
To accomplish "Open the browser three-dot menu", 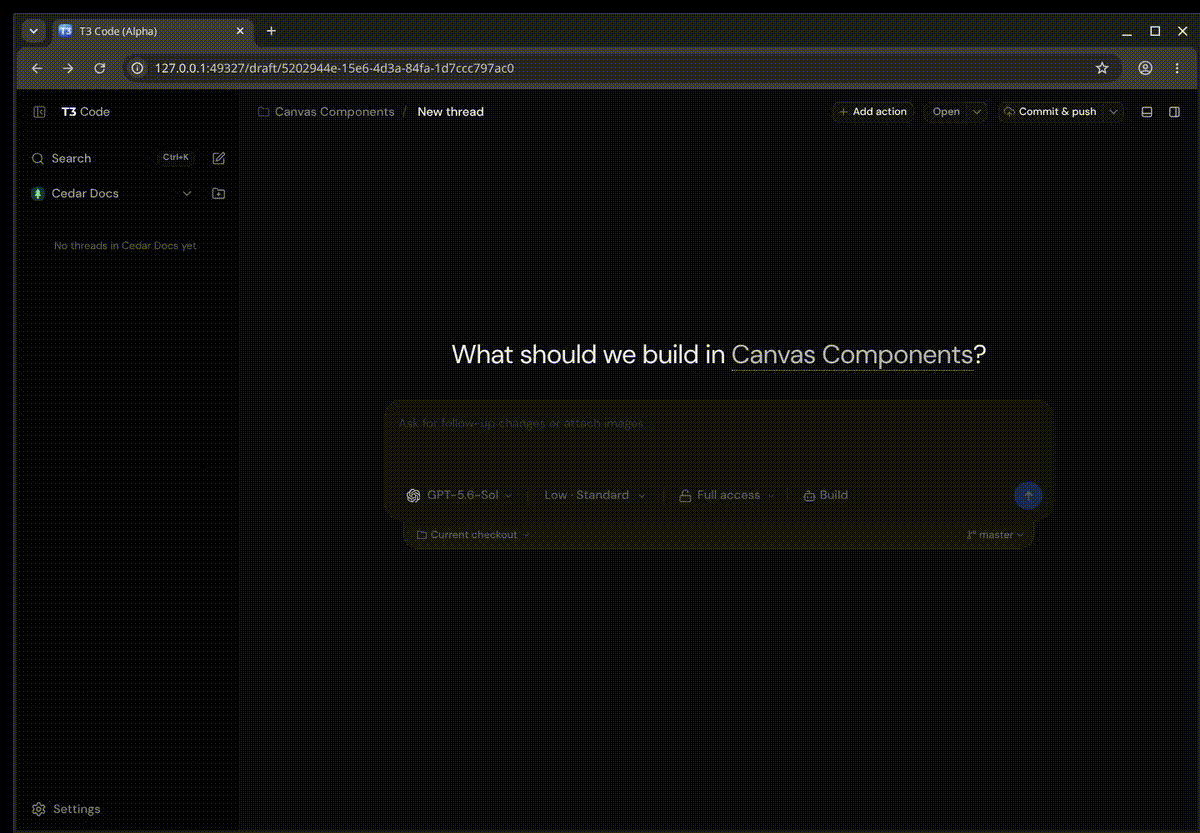I will [x=1176, y=68].
